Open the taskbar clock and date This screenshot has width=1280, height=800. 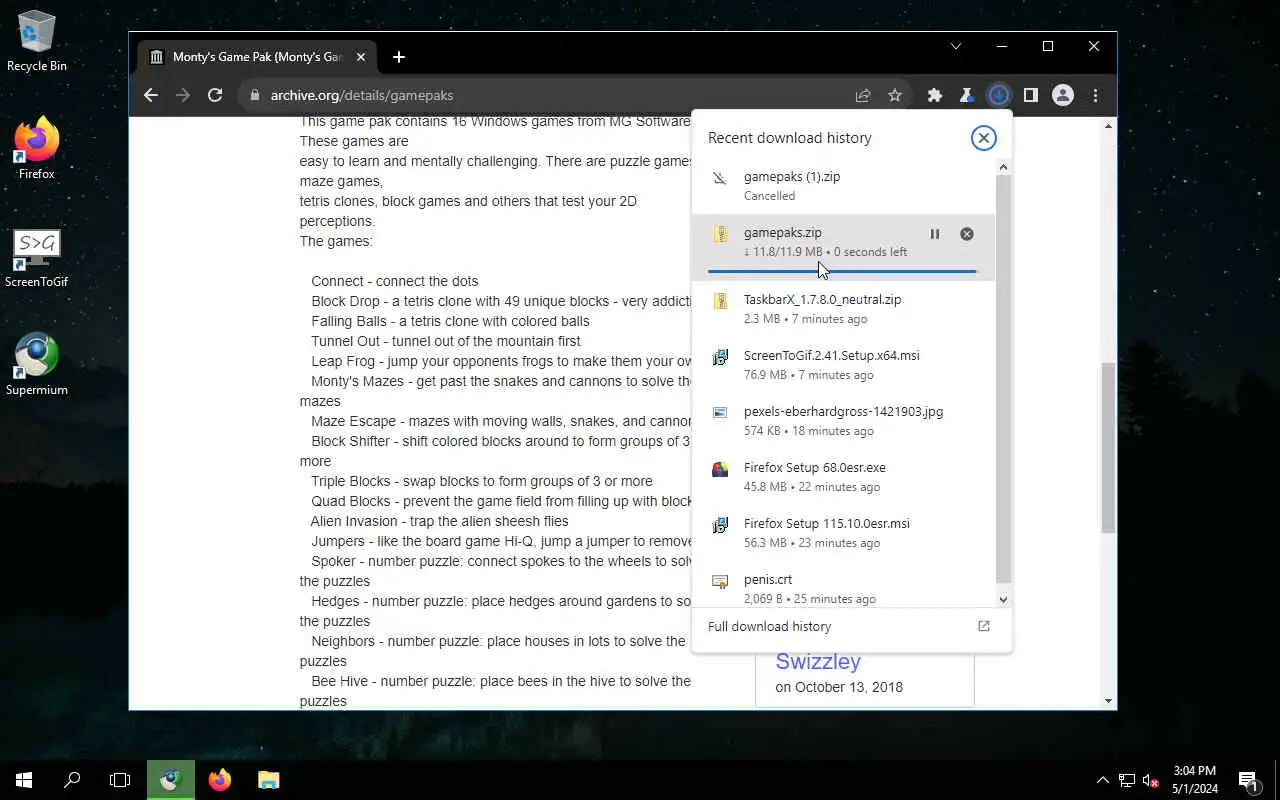point(1194,780)
